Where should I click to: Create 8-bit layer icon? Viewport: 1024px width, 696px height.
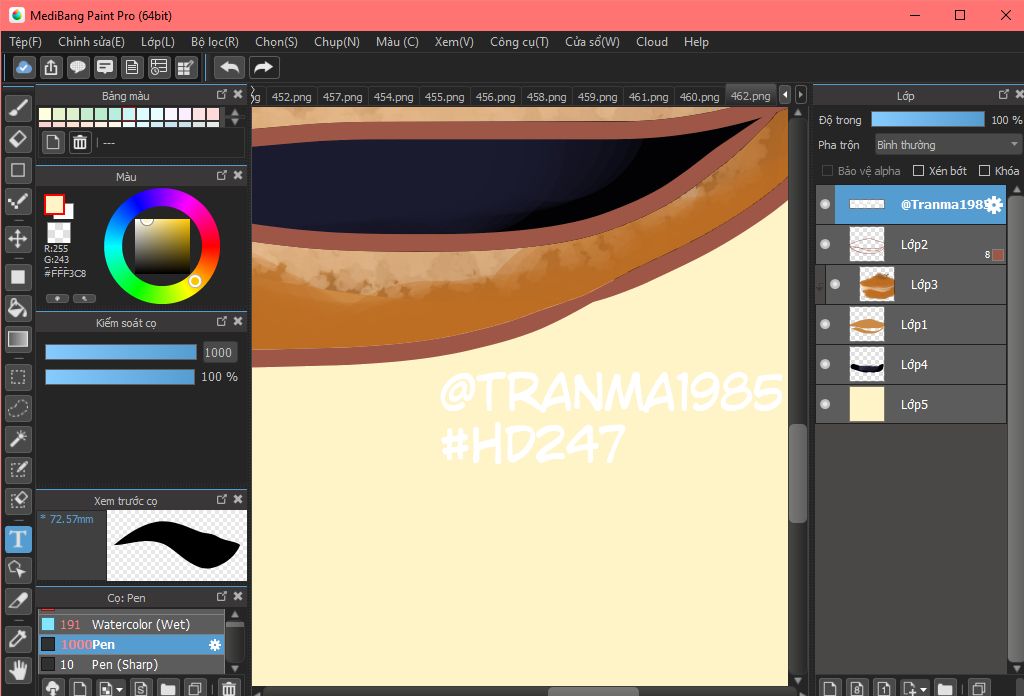tap(857, 688)
